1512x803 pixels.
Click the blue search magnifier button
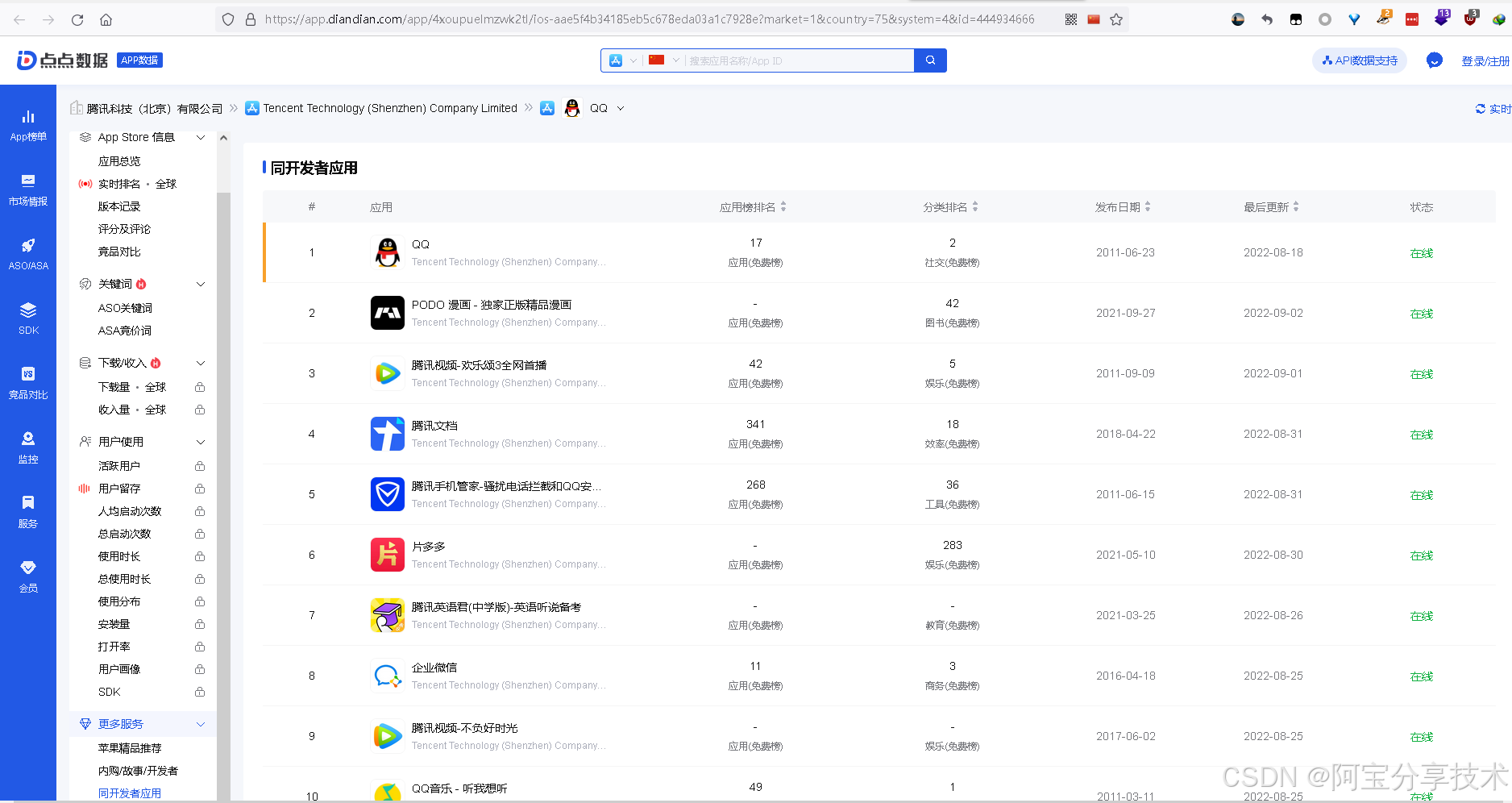[930, 60]
